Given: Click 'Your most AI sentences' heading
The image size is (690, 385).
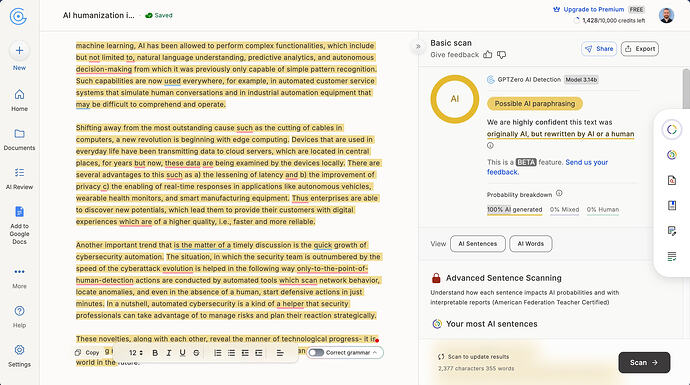Looking at the screenshot, I should pyautogui.click(x=491, y=324).
